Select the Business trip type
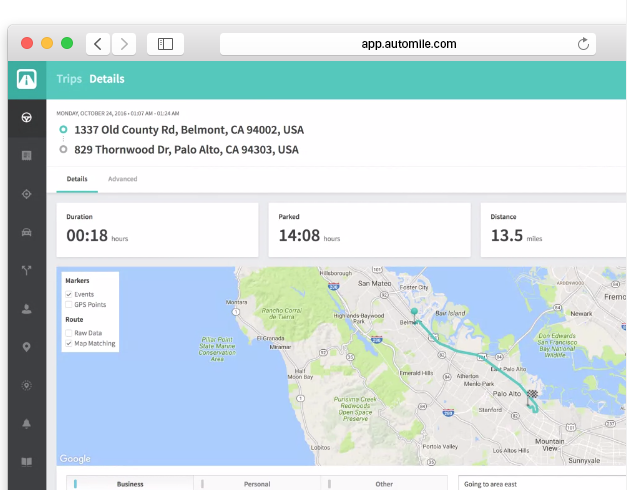The height and width of the screenshot is (490, 627). click(x=130, y=484)
